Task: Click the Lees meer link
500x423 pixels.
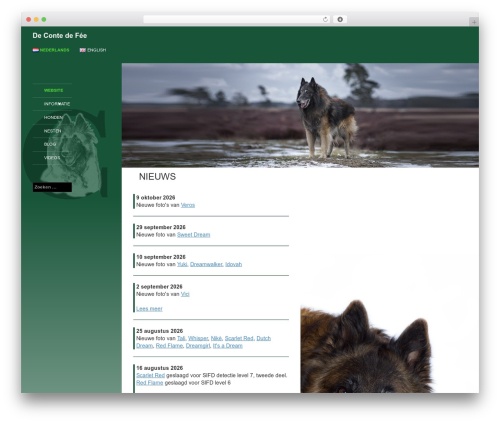Action: (x=149, y=309)
